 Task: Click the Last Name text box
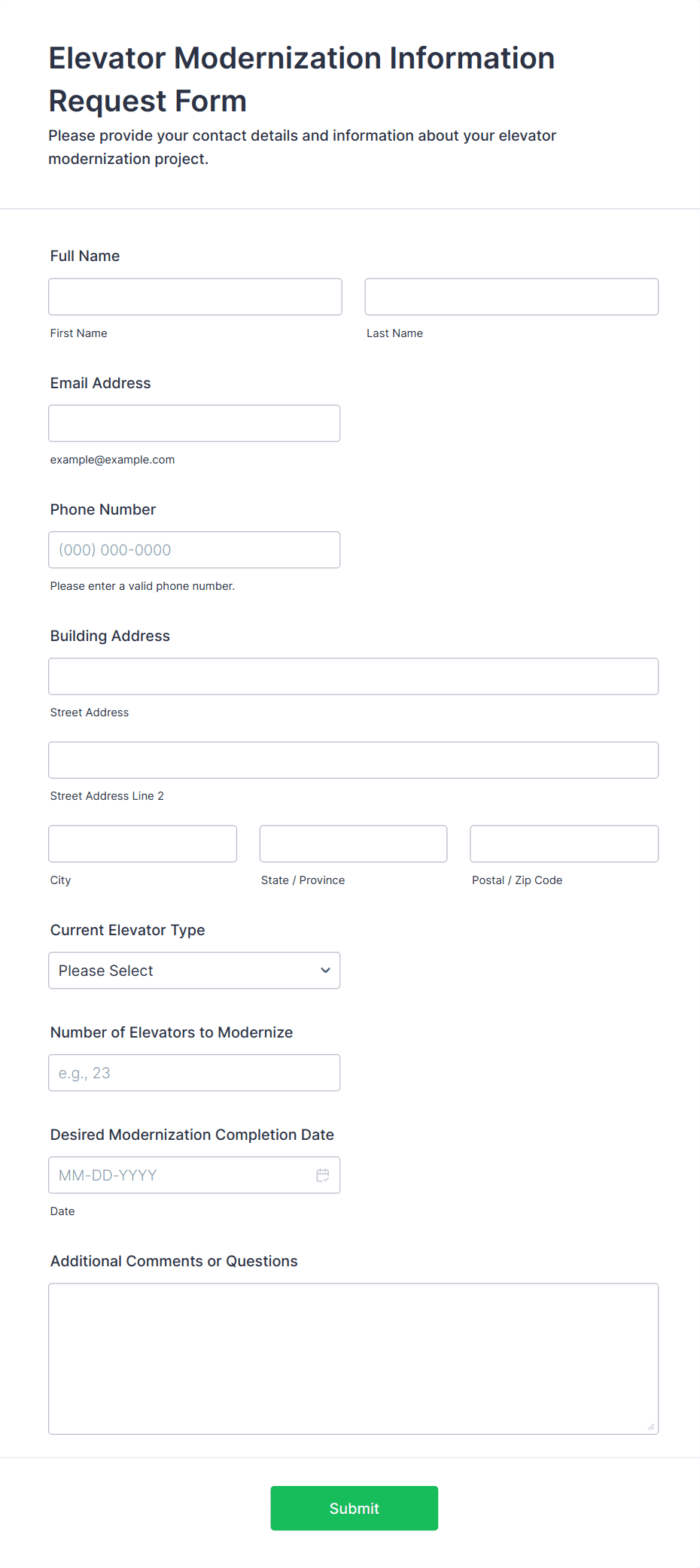tap(511, 297)
